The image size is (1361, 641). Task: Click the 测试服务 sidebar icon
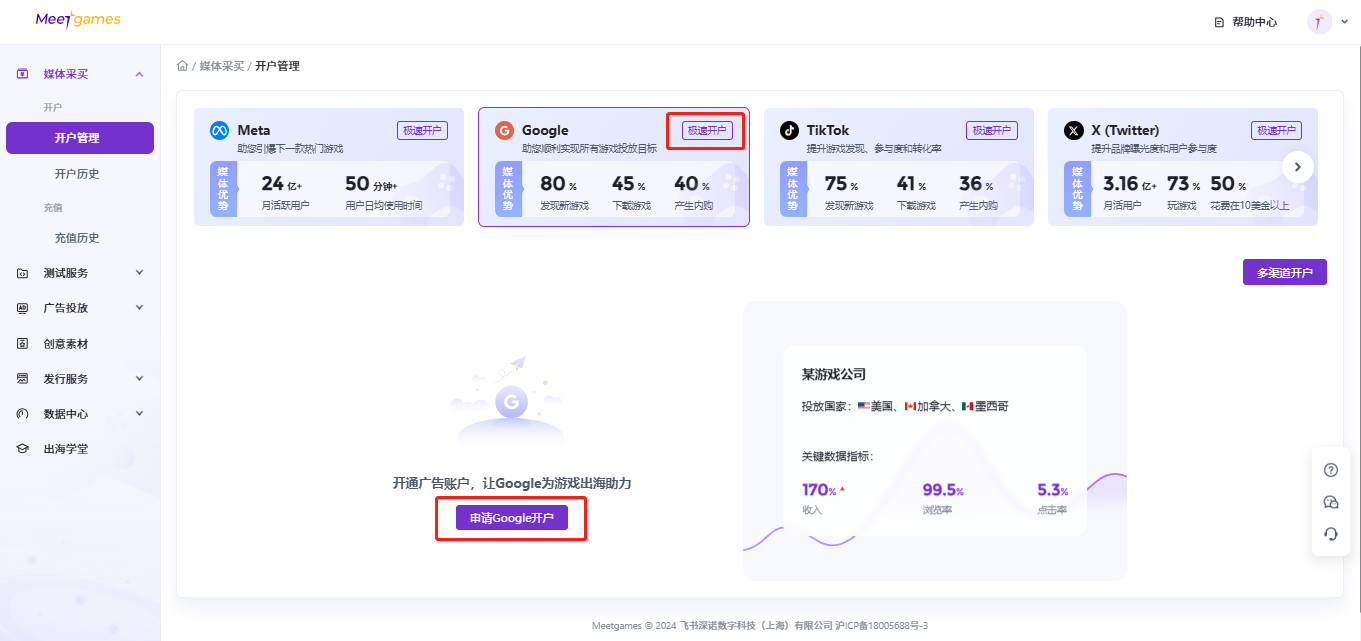tap(22, 272)
